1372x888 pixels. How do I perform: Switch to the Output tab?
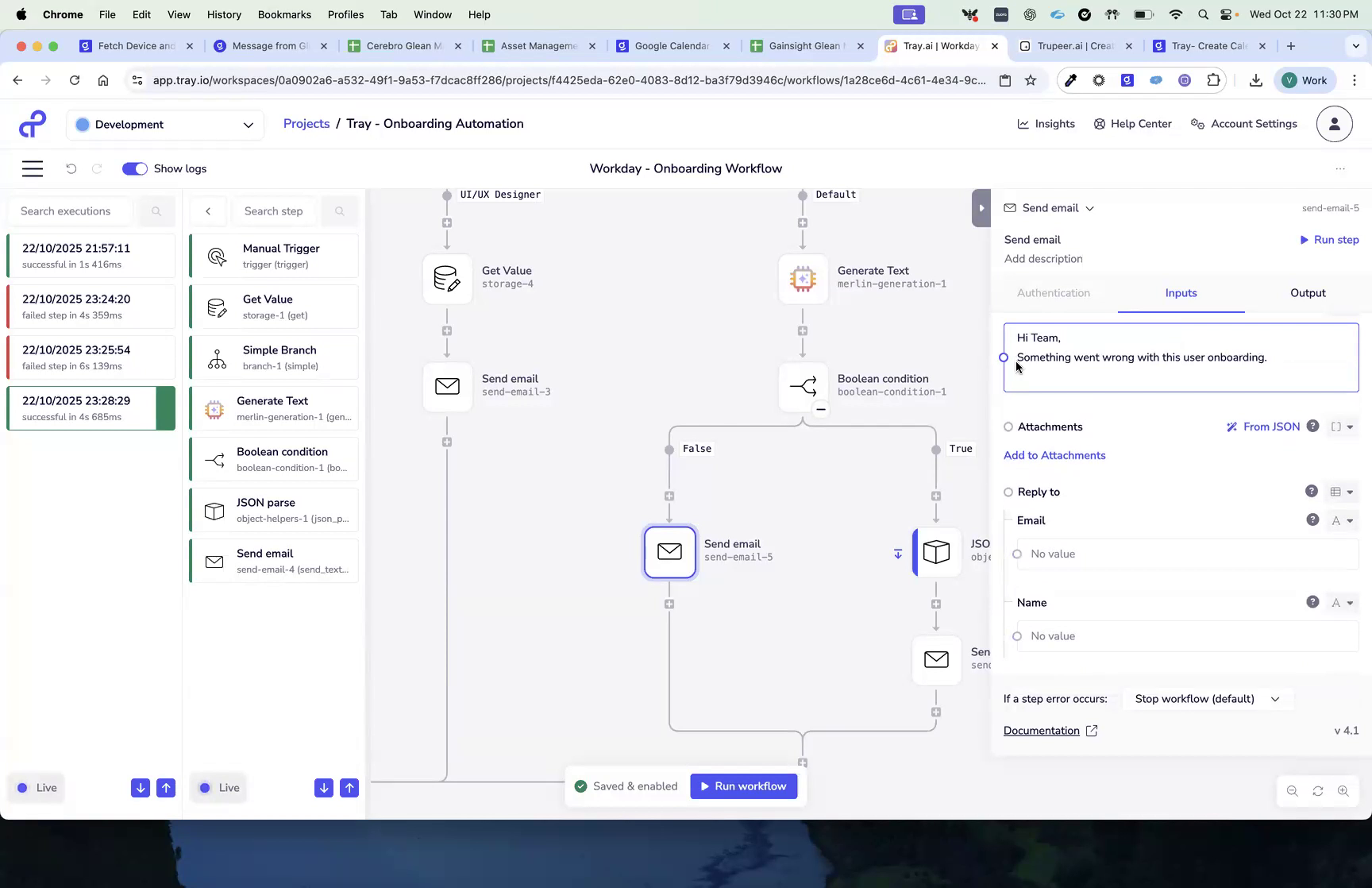pyautogui.click(x=1307, y=292)
